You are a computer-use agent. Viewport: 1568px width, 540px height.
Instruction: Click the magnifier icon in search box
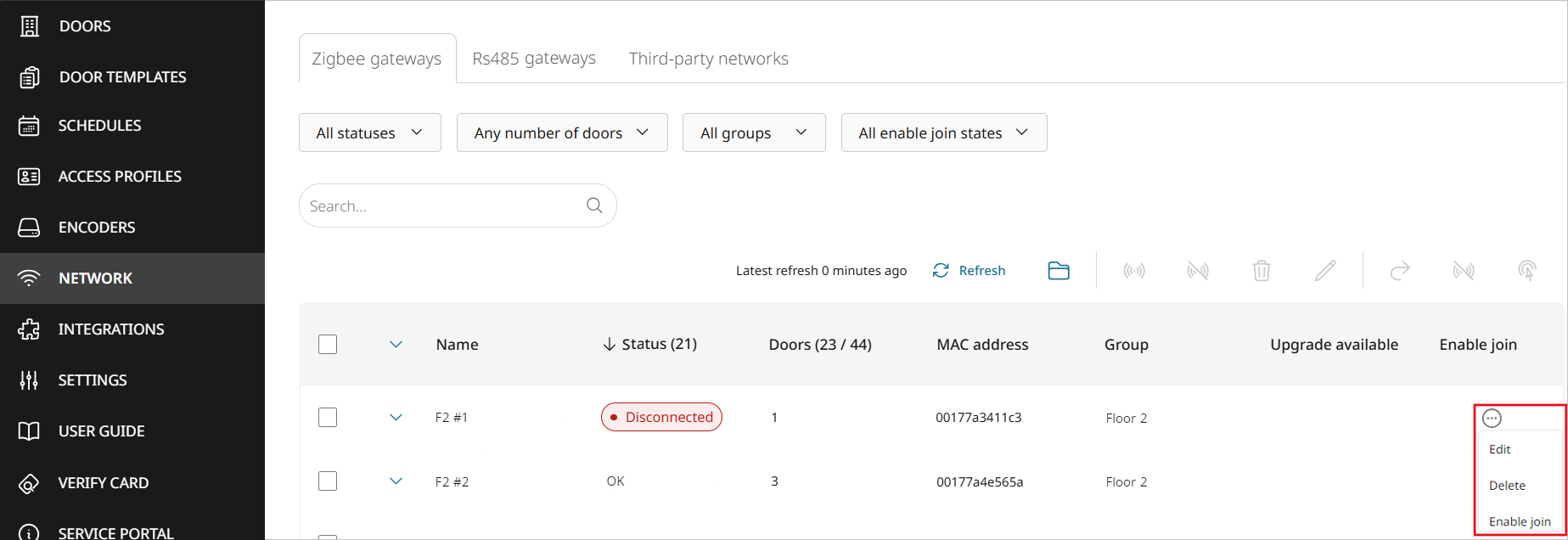[594, 205]
